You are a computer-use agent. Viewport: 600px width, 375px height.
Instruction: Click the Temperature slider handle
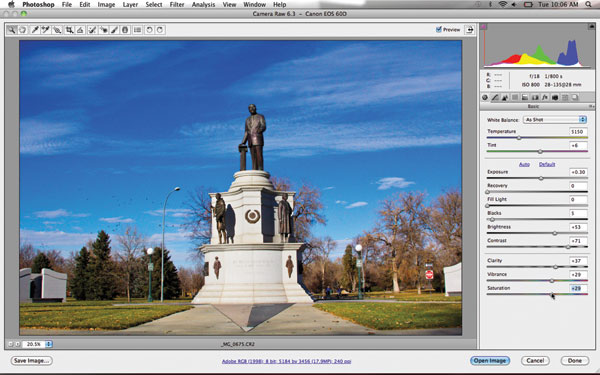pyautogui.click(x=519, y=138)
